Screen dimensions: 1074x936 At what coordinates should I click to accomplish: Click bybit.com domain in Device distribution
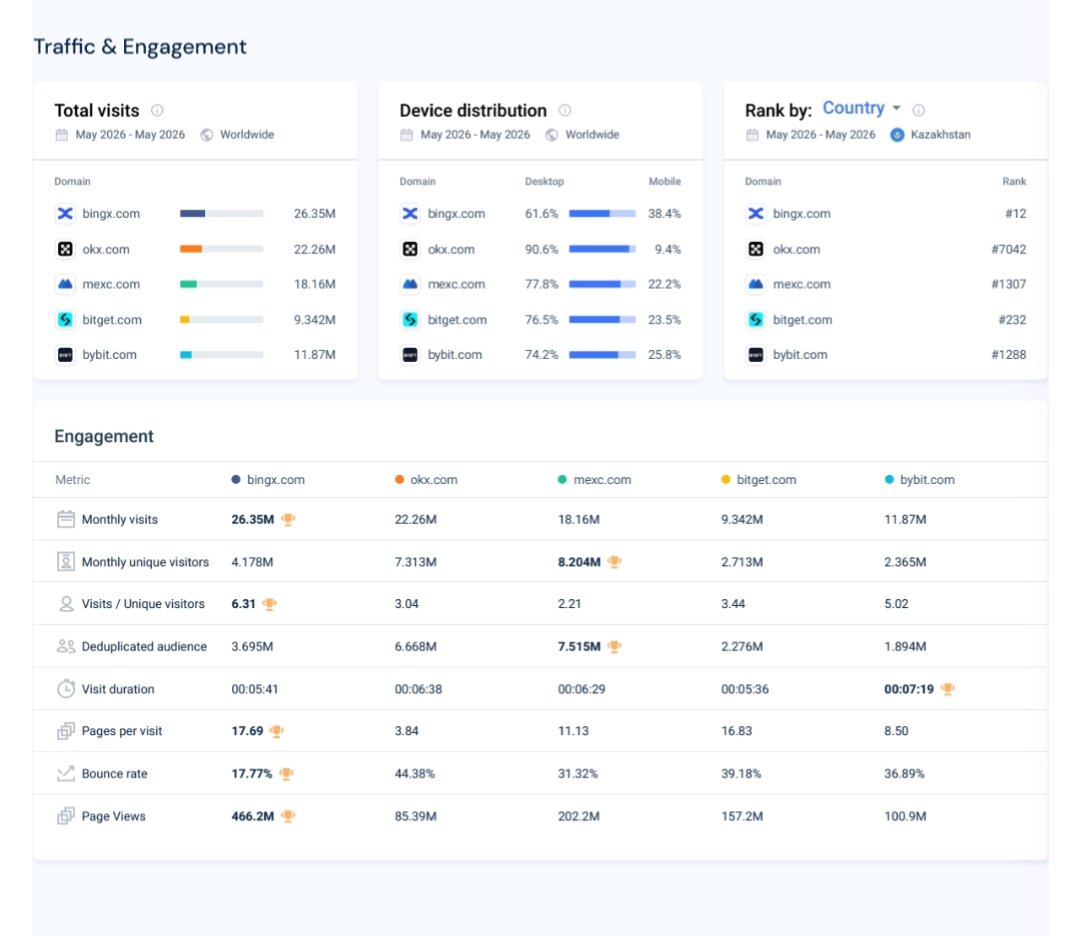point(455,355)
